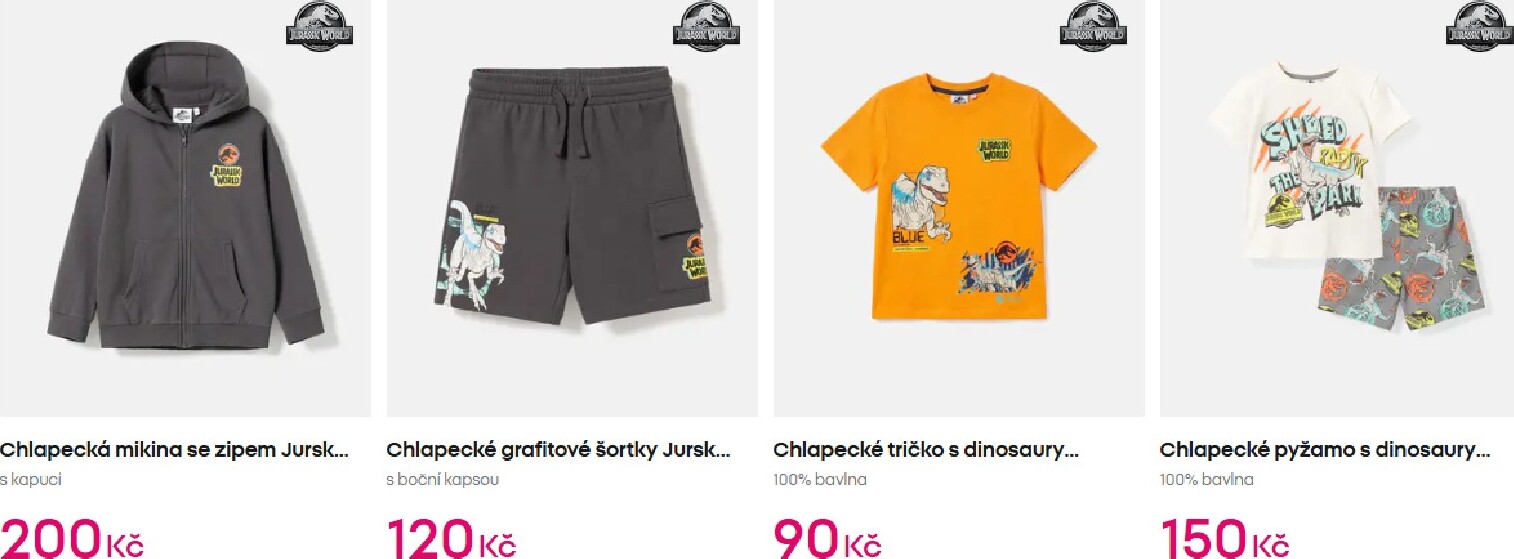Click the 's boční kapsou' shorts description
The image size is (1514, 559).
pos(443,480)
